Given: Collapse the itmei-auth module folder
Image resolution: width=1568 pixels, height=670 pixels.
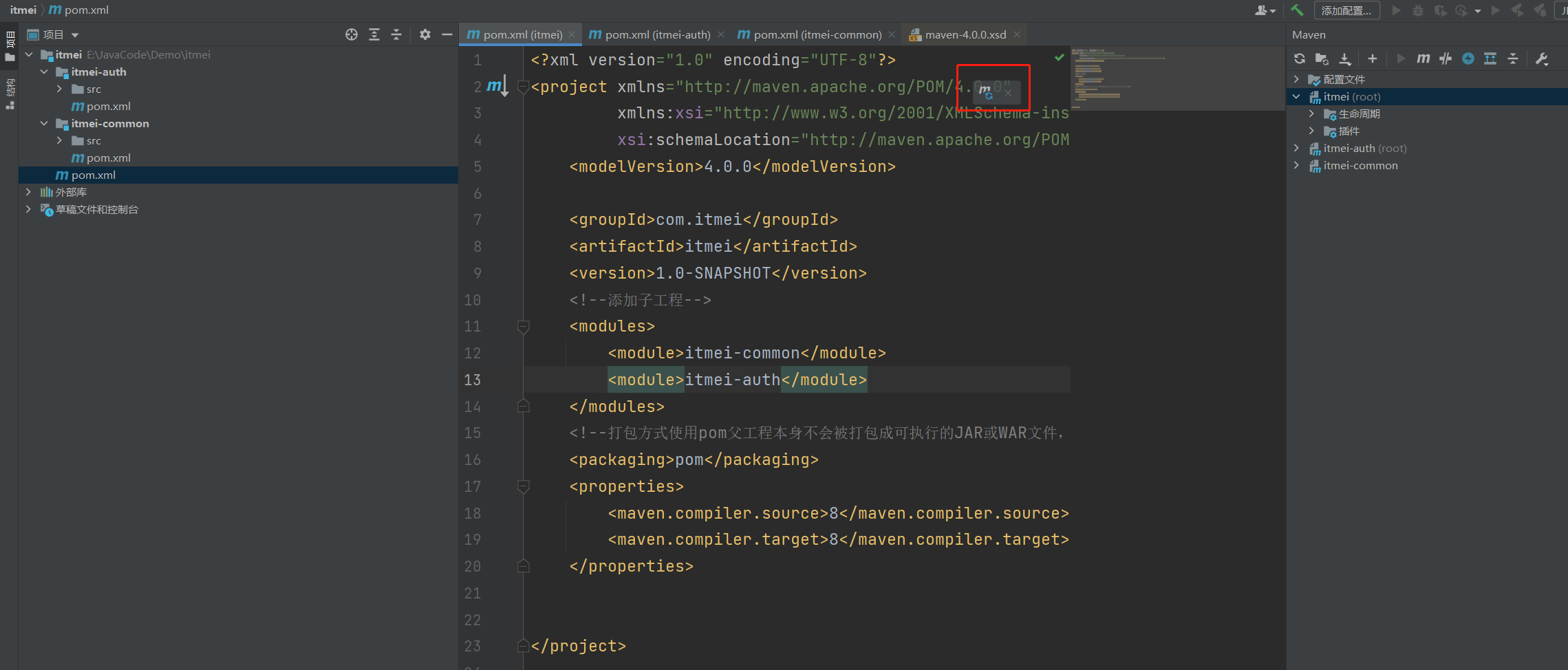Looking at the screenshot, I should (x=44, y=72).
